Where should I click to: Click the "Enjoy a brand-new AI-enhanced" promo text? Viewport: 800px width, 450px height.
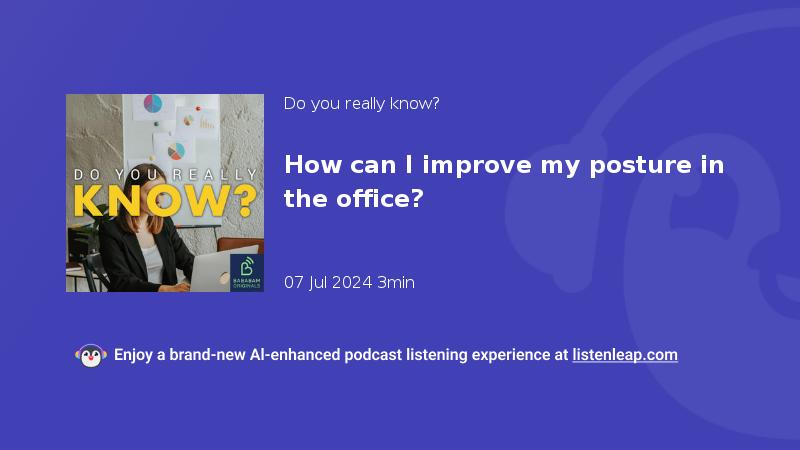227,355
